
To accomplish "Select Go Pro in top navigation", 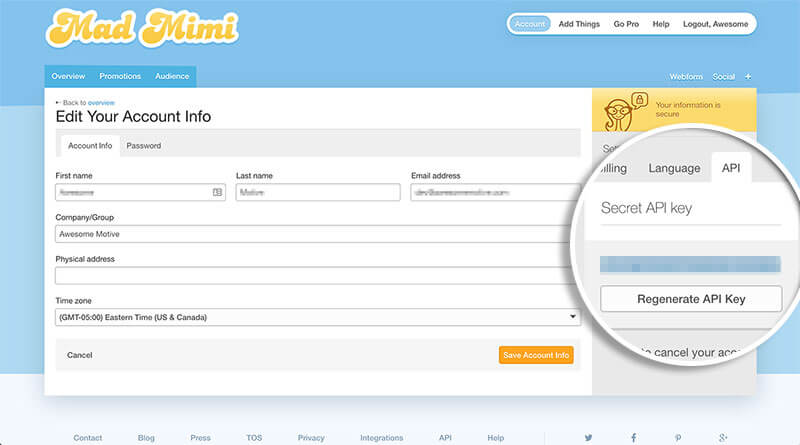I will (x=626, y=24).
